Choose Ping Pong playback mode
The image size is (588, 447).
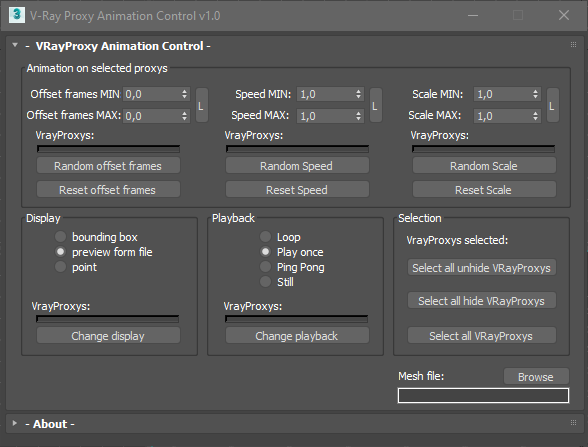click(265, 267)
